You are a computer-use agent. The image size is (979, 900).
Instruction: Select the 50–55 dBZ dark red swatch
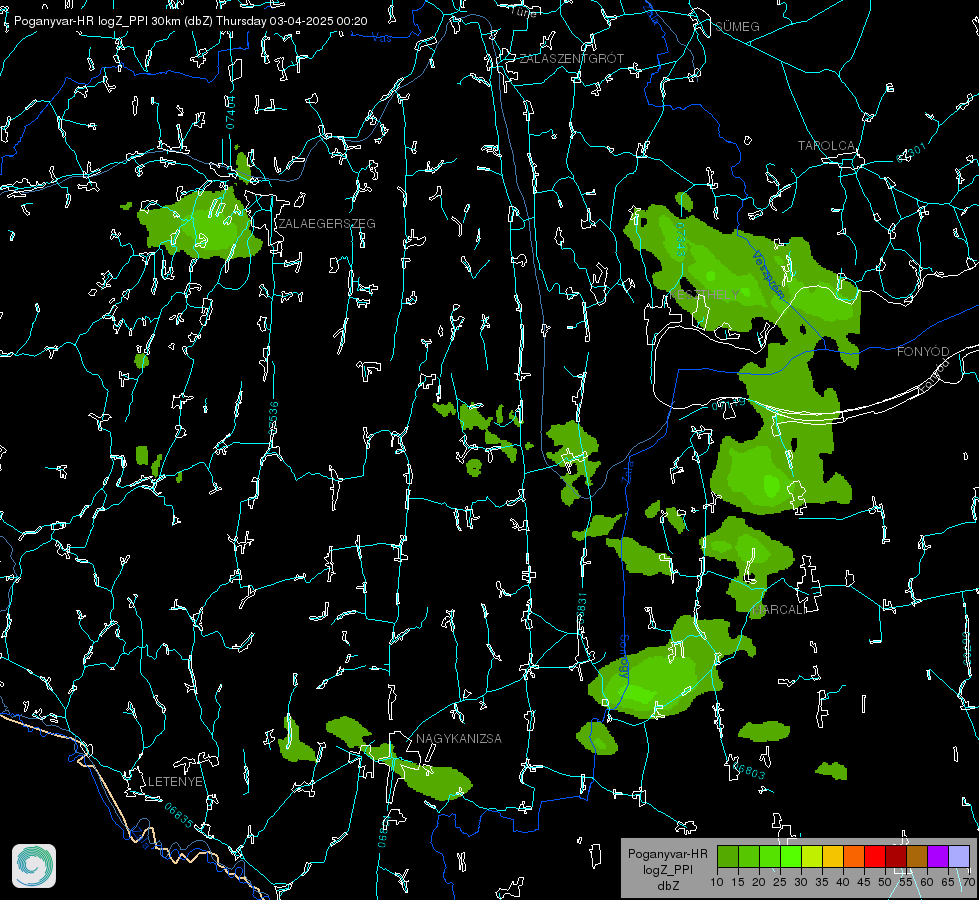896,856
